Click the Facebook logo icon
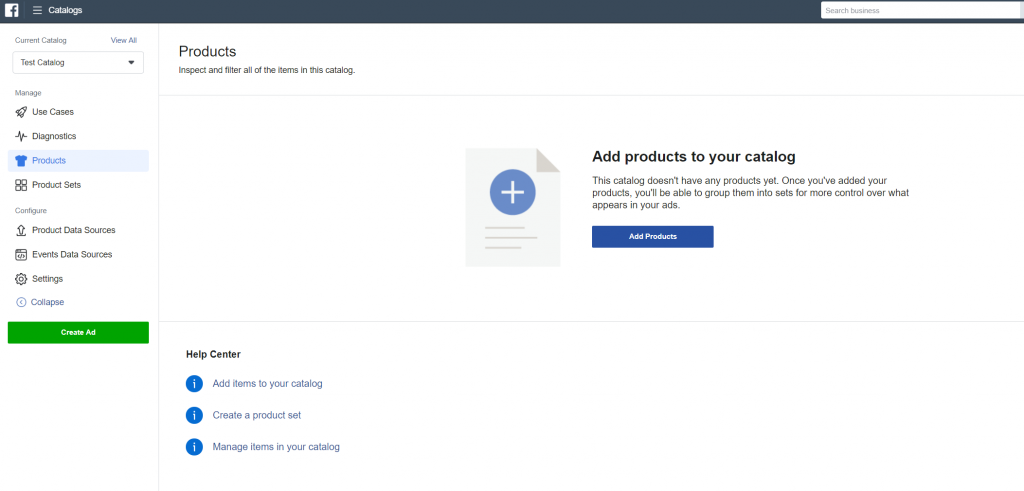Image resolution: width=1024 pixels, height=491 pixels. (x=12, y=10)
